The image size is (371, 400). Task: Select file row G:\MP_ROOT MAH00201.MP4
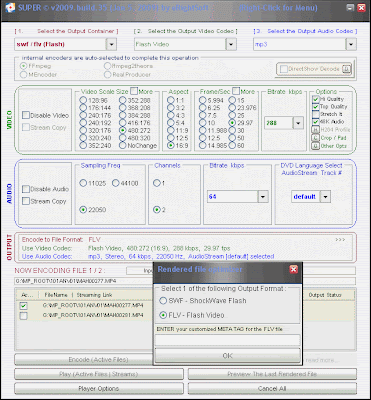coord(93,315)
